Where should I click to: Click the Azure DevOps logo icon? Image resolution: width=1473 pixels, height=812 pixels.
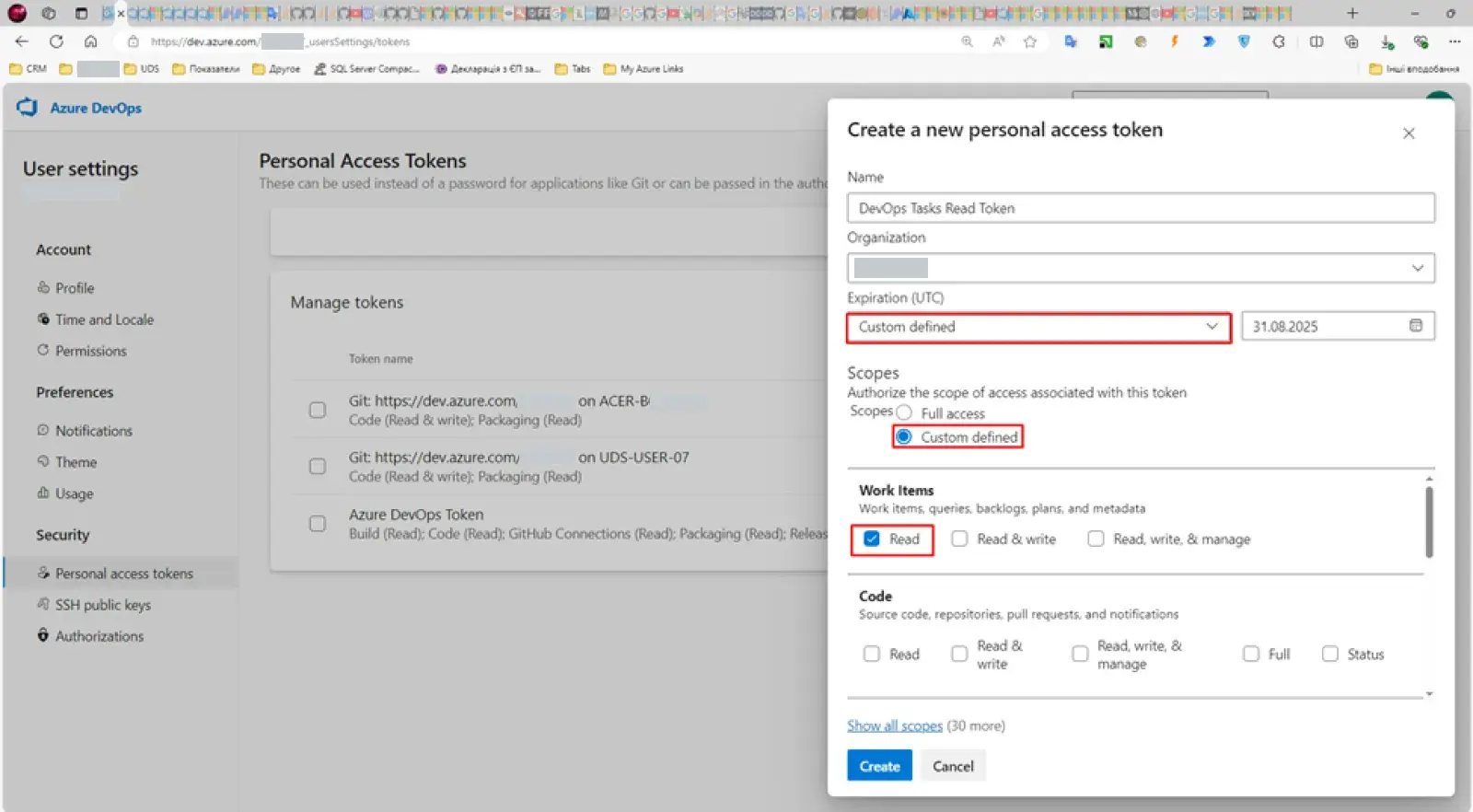coord(28,108)
